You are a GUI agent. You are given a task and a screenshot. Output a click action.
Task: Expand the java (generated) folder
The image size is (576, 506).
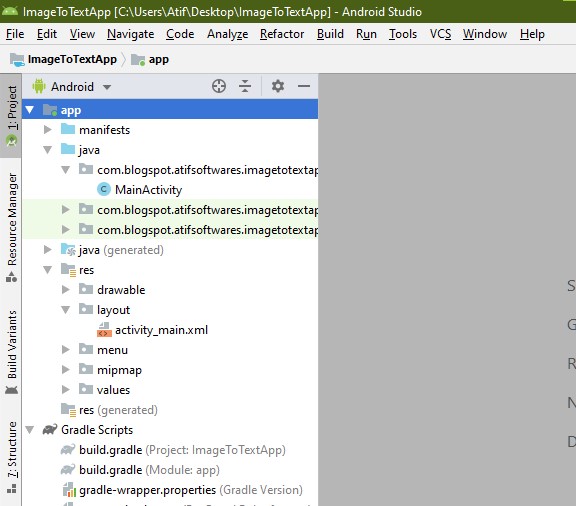coord(47,250)
